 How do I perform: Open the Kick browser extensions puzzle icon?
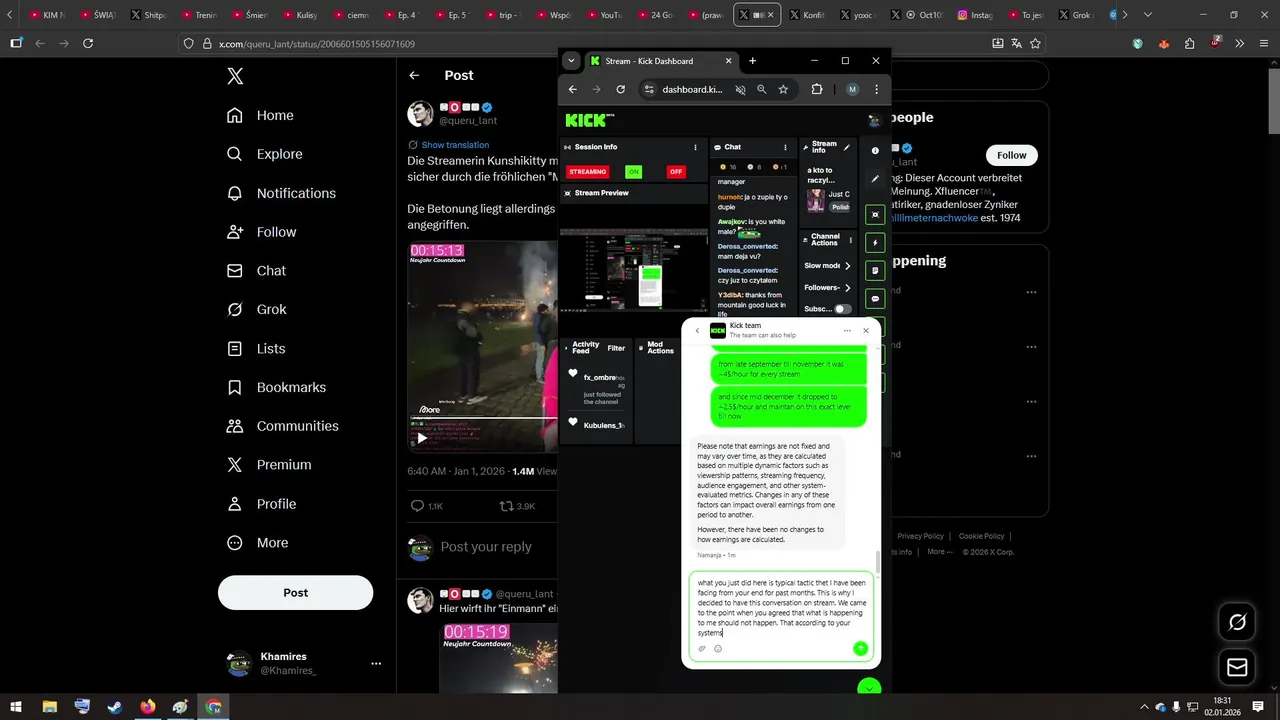point(817,89)
